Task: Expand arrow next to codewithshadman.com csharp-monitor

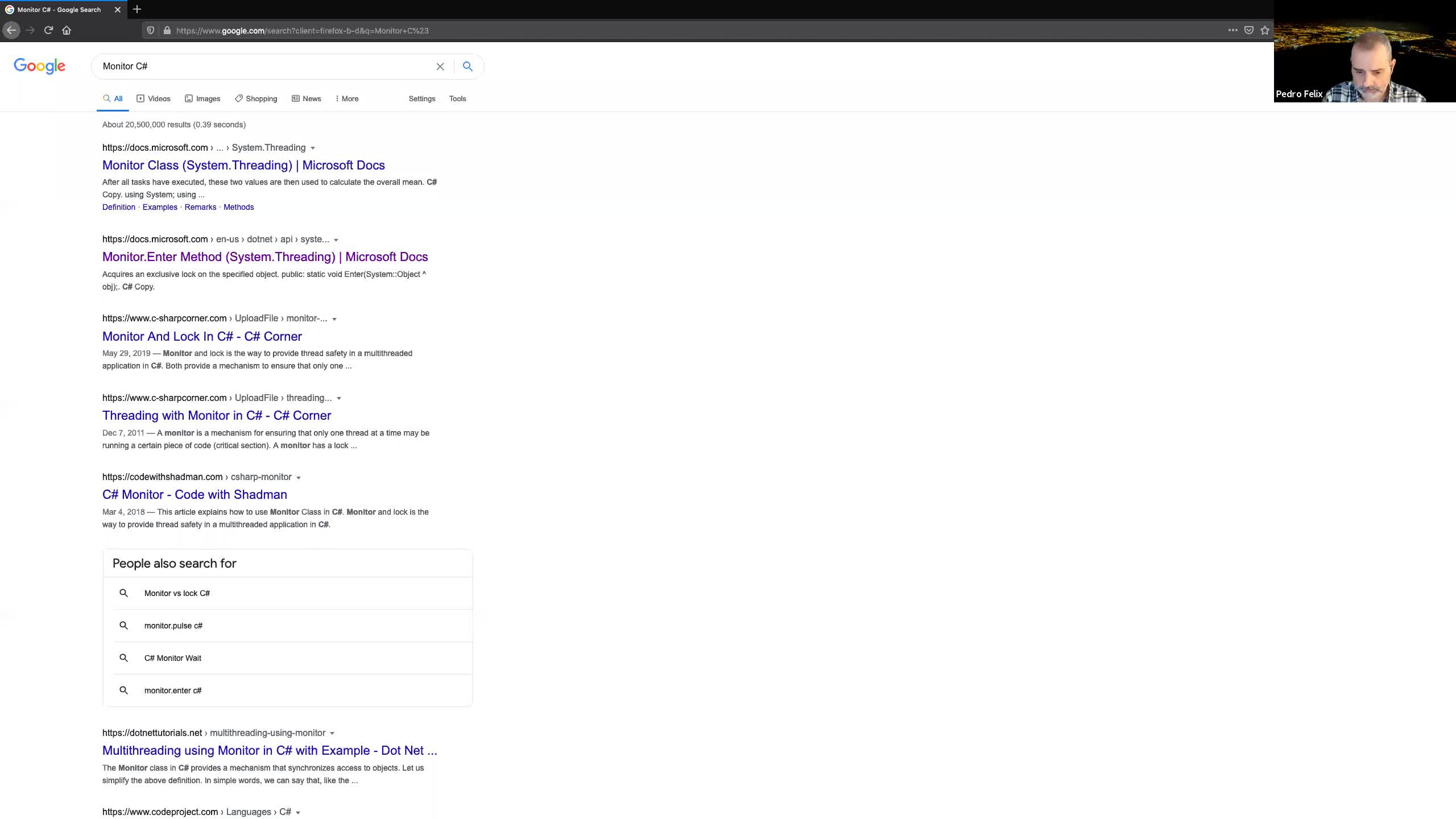Action: click(x=299, y=478)
